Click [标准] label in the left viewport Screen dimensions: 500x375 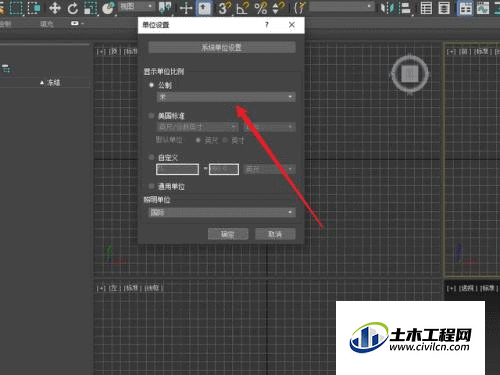click(x=132, y=288)
